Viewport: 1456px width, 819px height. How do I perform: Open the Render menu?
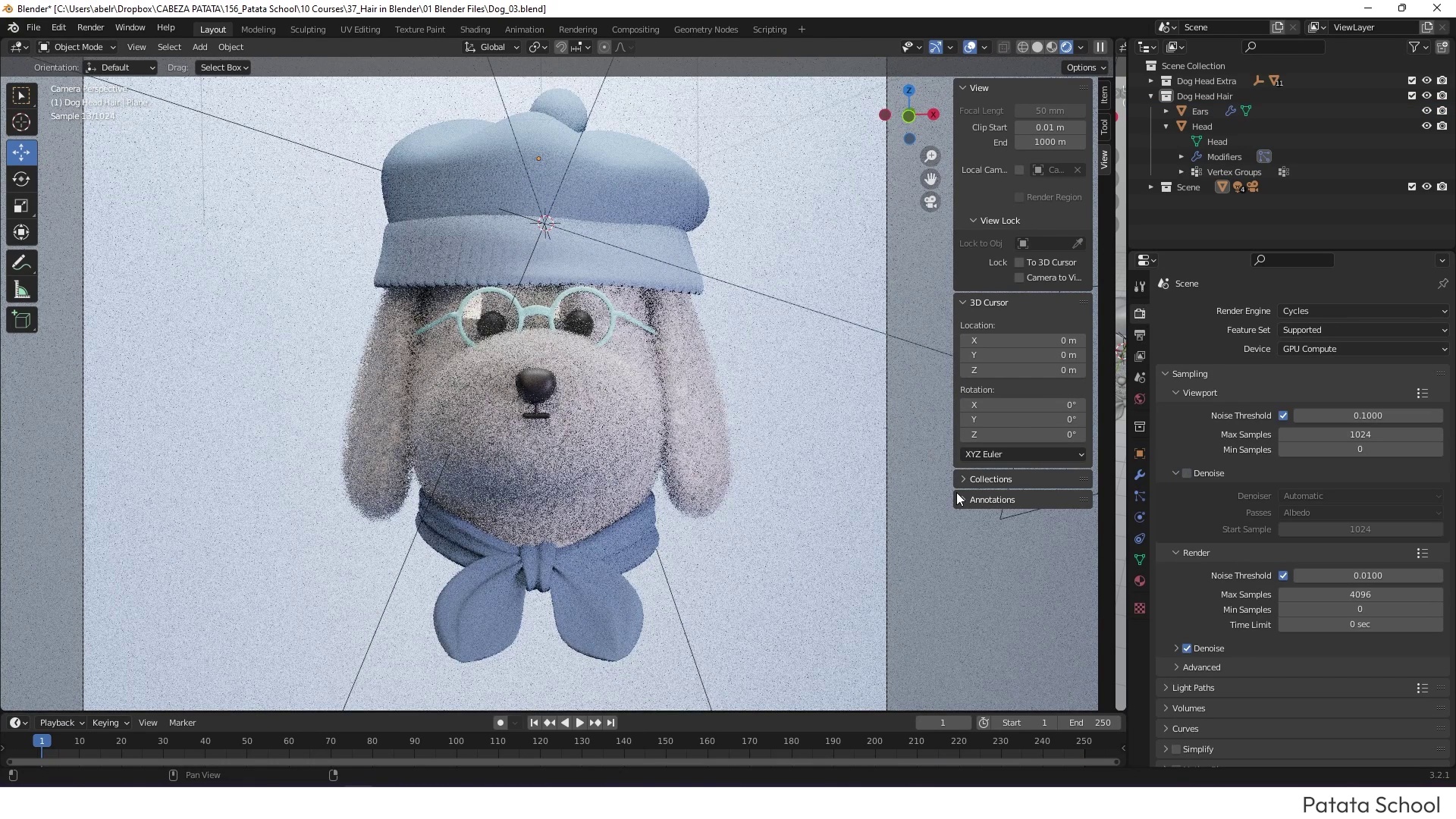click(x=90, y=27)
